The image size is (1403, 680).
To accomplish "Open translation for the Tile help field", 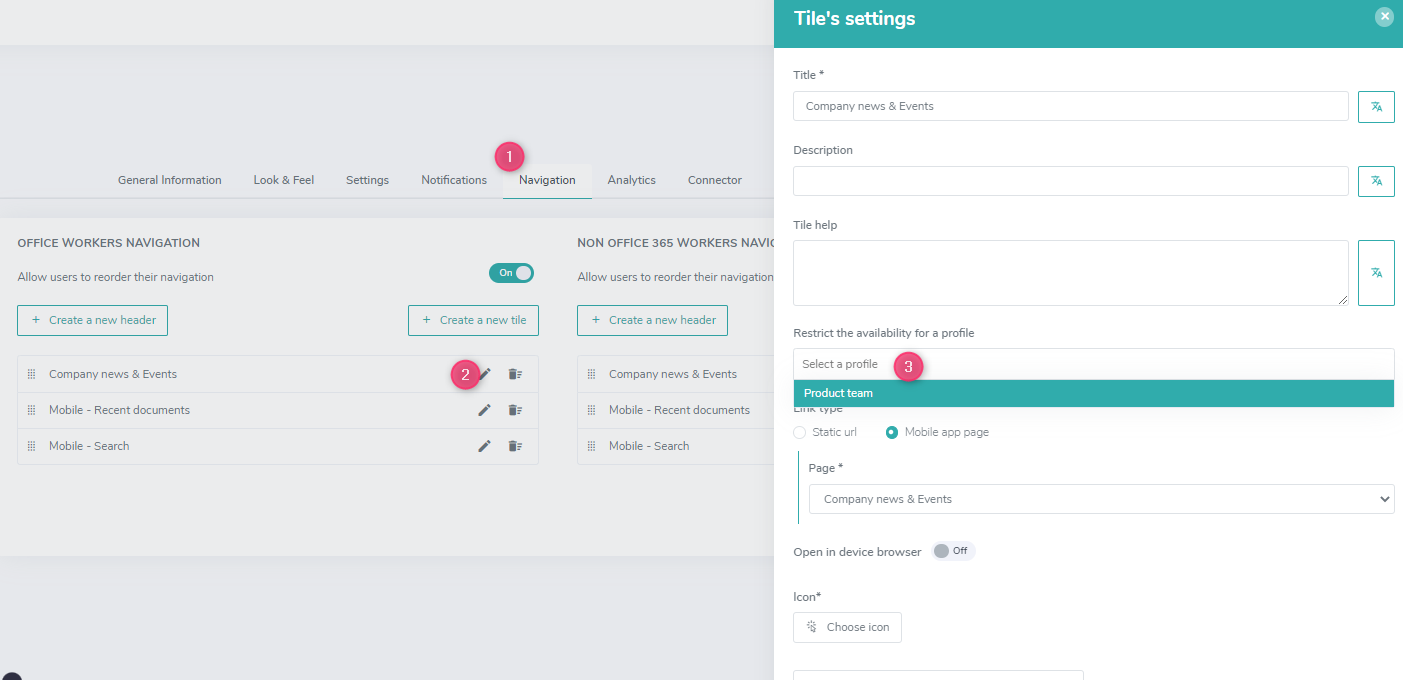I will [x=1376, y=273].
